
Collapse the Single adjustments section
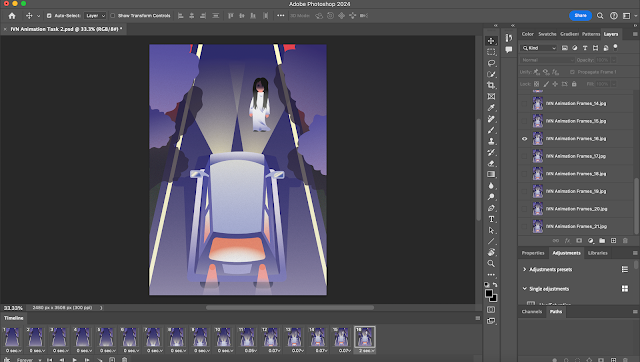(524, 289)
